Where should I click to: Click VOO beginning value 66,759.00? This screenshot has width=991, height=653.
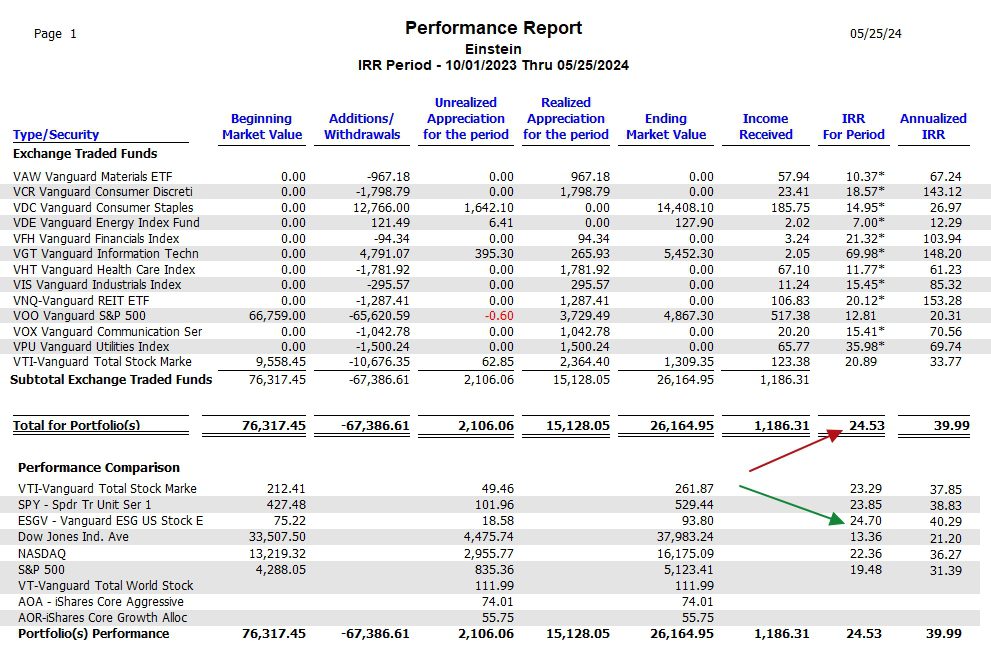(x=277, y=315)
